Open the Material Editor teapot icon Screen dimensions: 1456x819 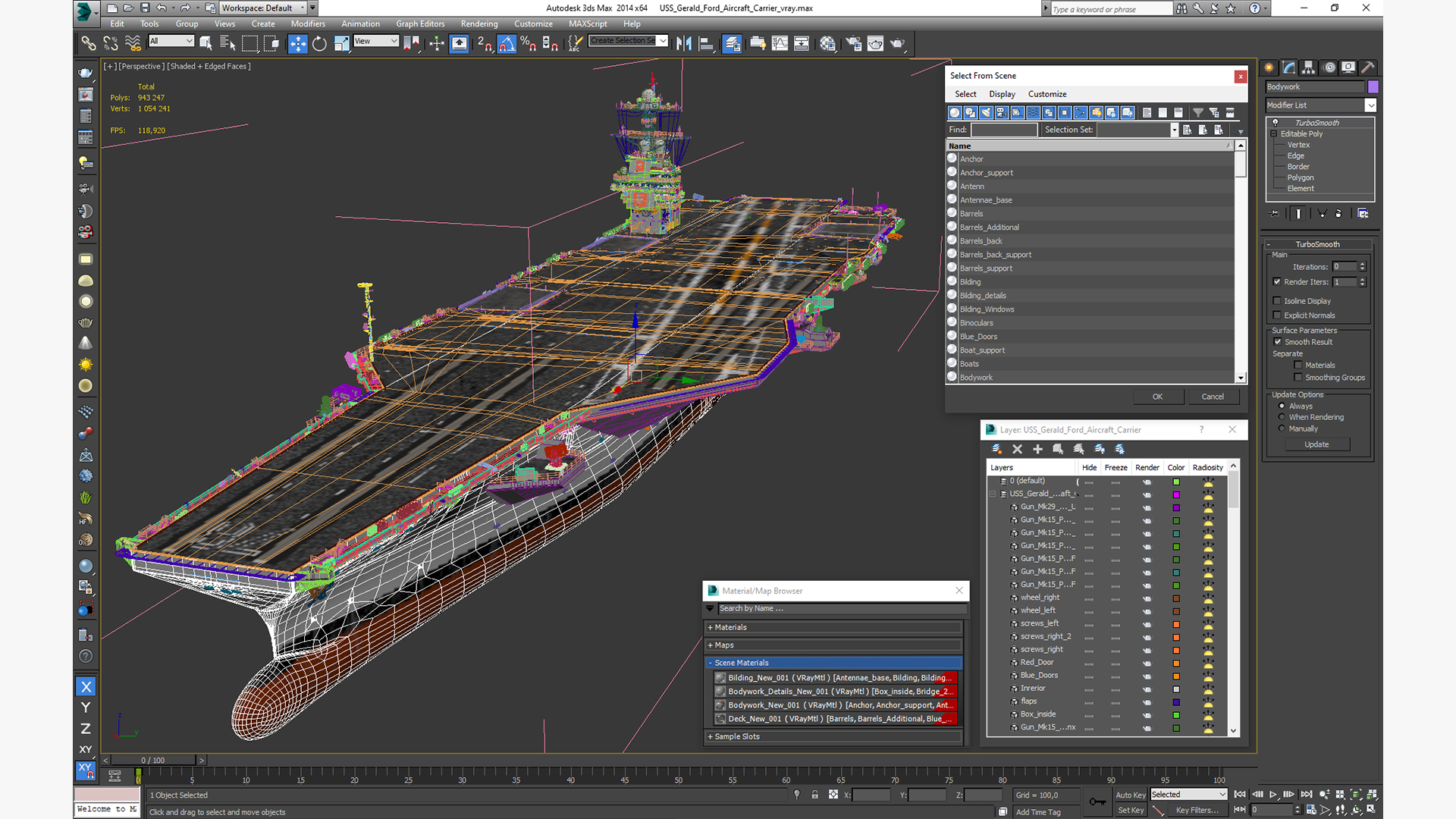(x=827, y=44)
